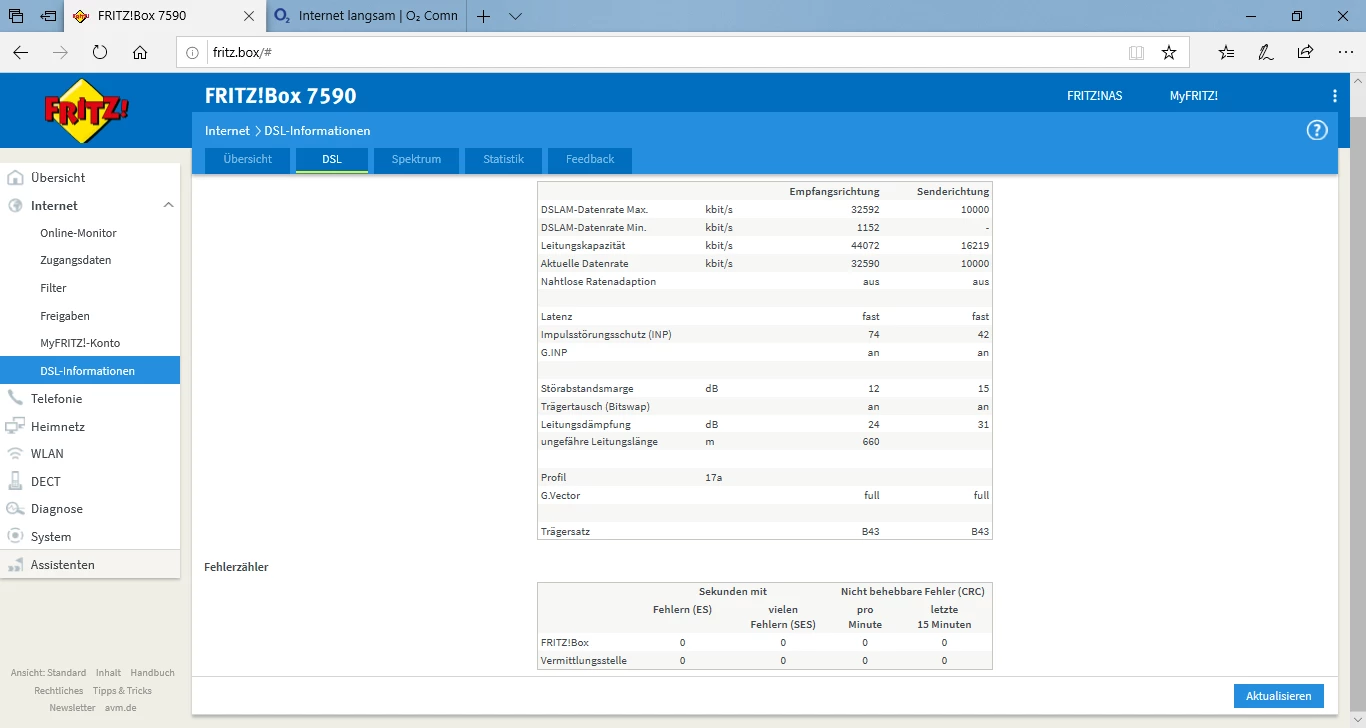Switch to the Spektrum tab
This screenshot has width=1366, height=728.
click(x=416, y=159)
